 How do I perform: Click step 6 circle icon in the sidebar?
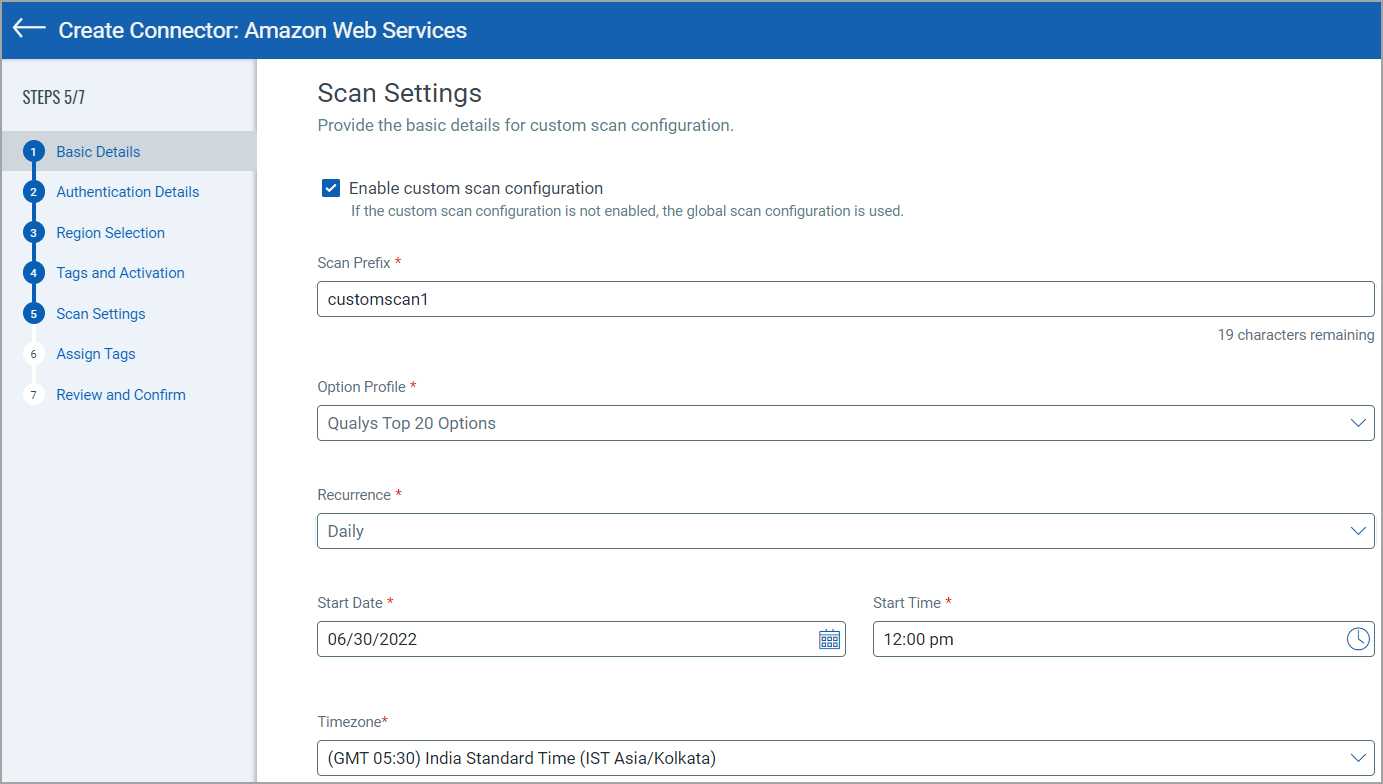pyautogui.click(x=34, y=354)
